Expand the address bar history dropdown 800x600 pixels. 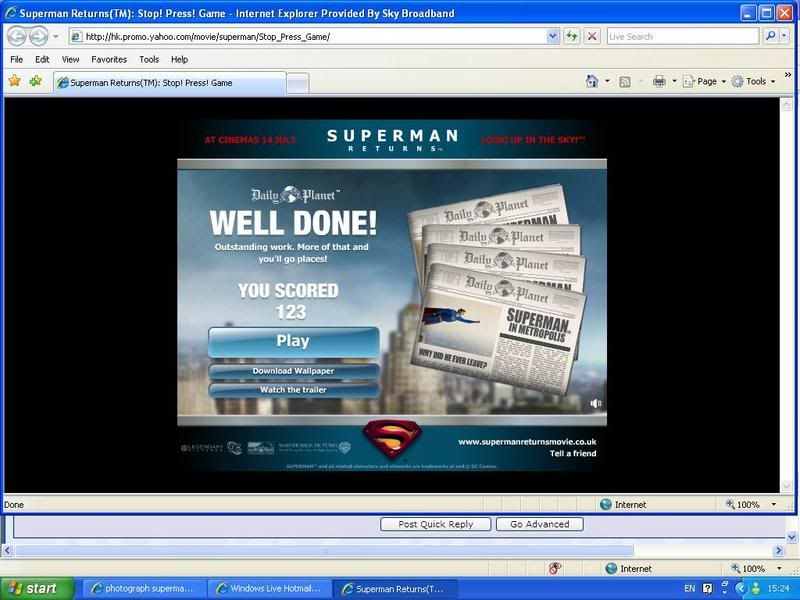tap(553, 36)
